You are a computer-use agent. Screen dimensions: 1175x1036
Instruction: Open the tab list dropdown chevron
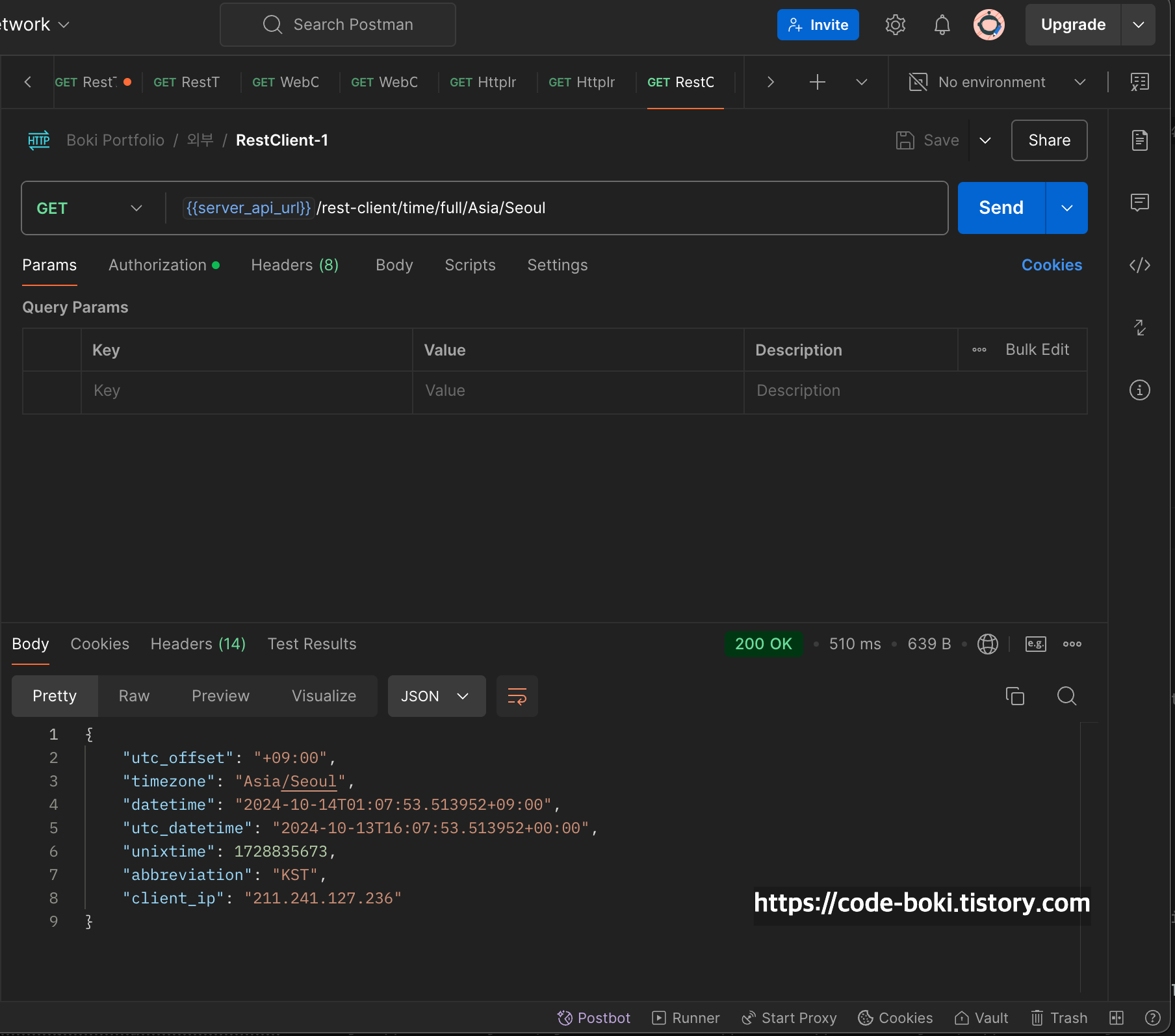[861, 82]
